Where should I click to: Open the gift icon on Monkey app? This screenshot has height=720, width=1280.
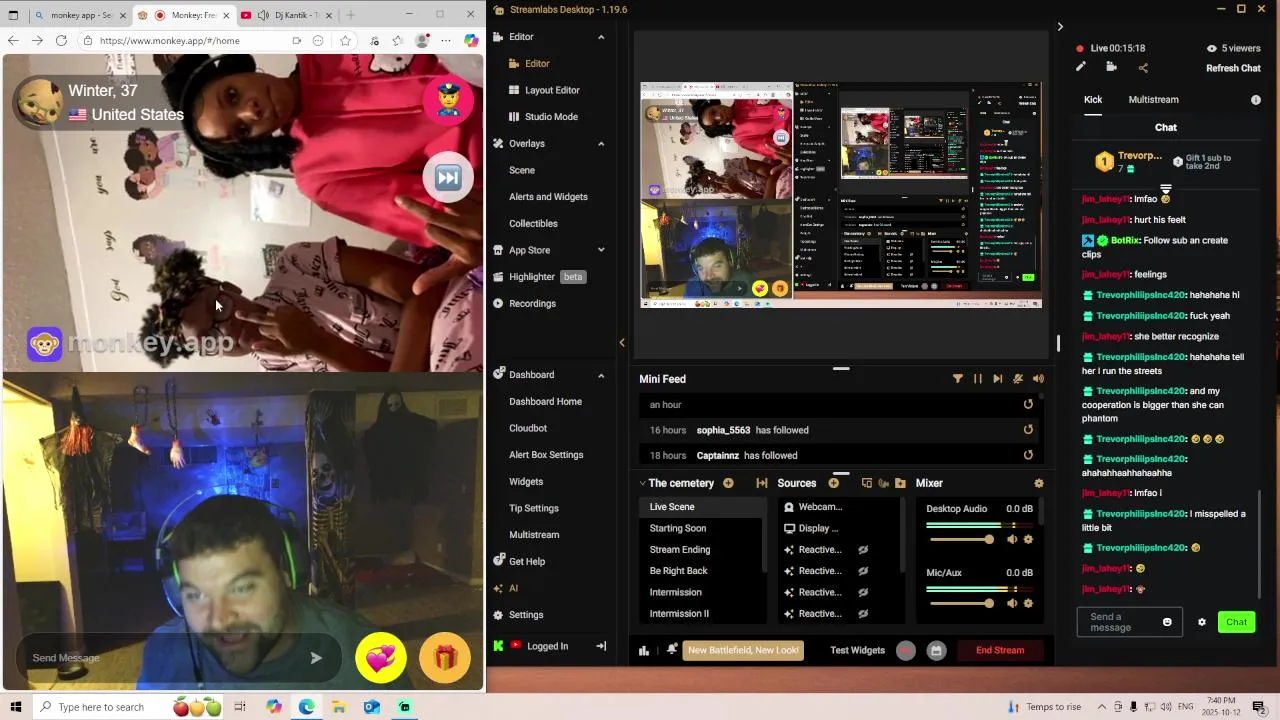click(x=445, y=658)
